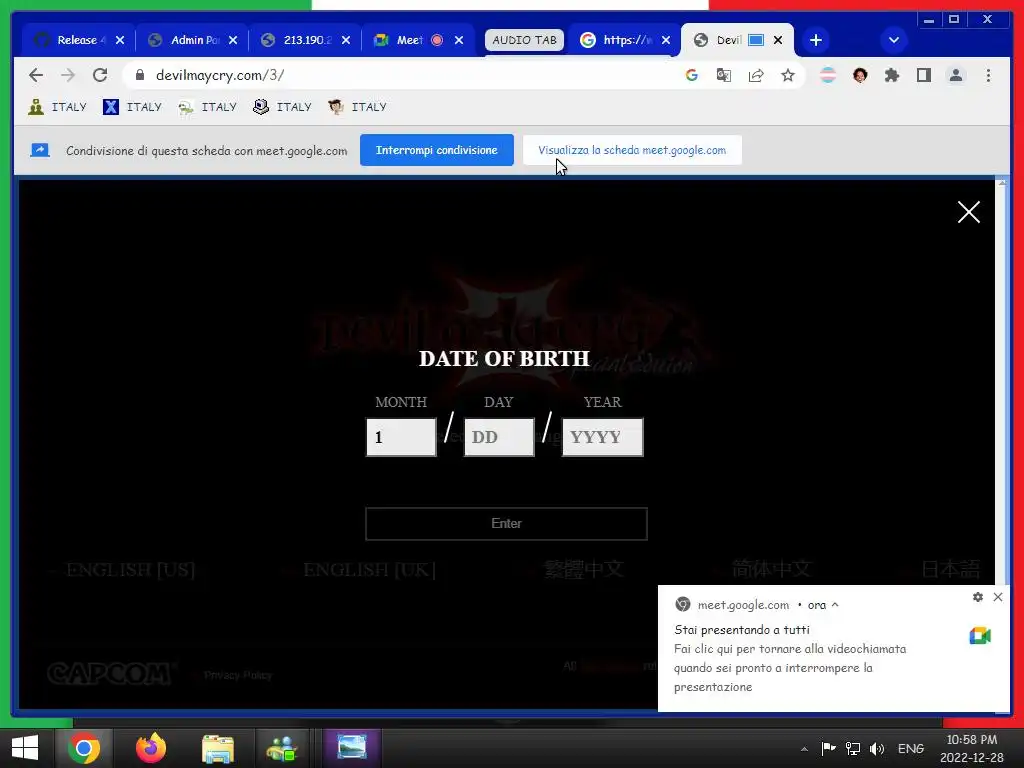Click the striped flag extension icon
Image resolution: width=1024 pixels, height=768 pixels.
pyautogui.click(x=827, y=75)
